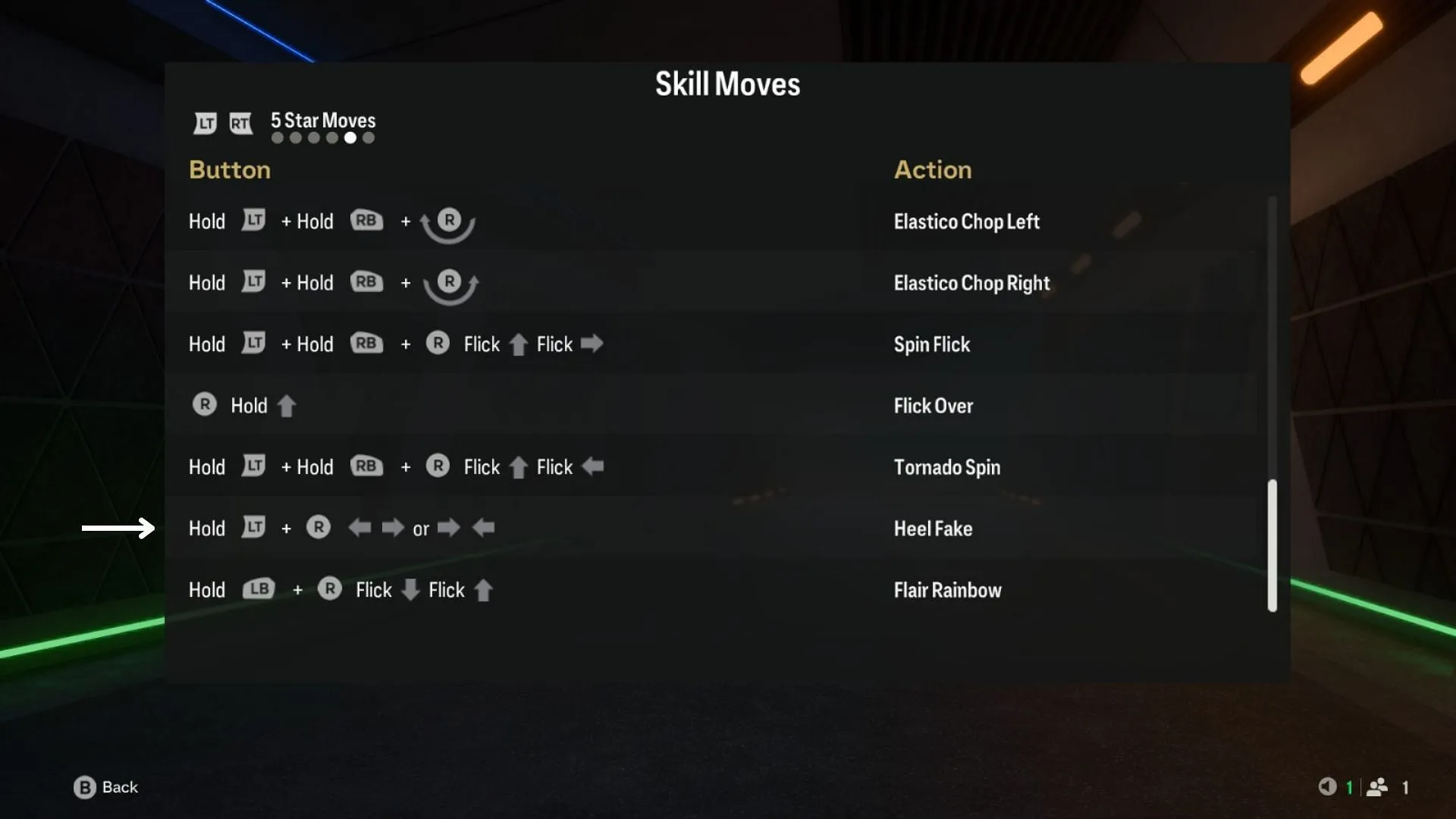Viewport: 1456px width, 819px height.
Task: Click the left arrow icon for Heel Fake
Action: (x=358, y=528)
